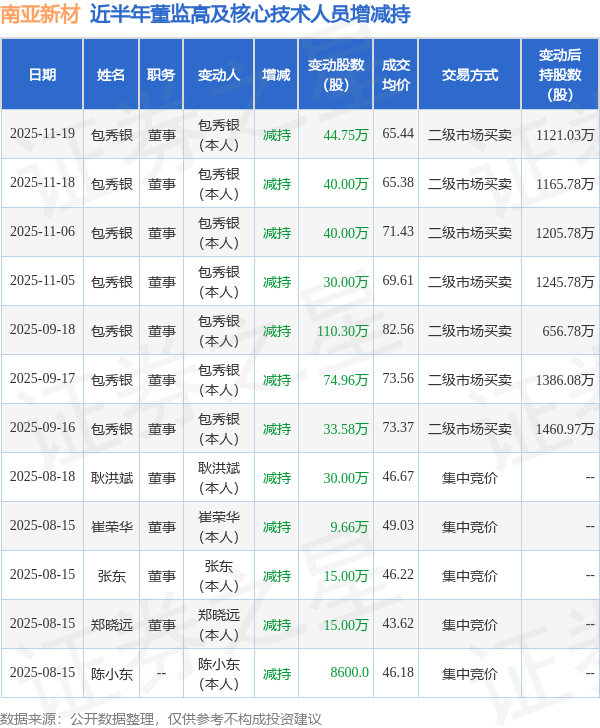
Task: Click average price 46.22
Action: (x=398, y=574)
